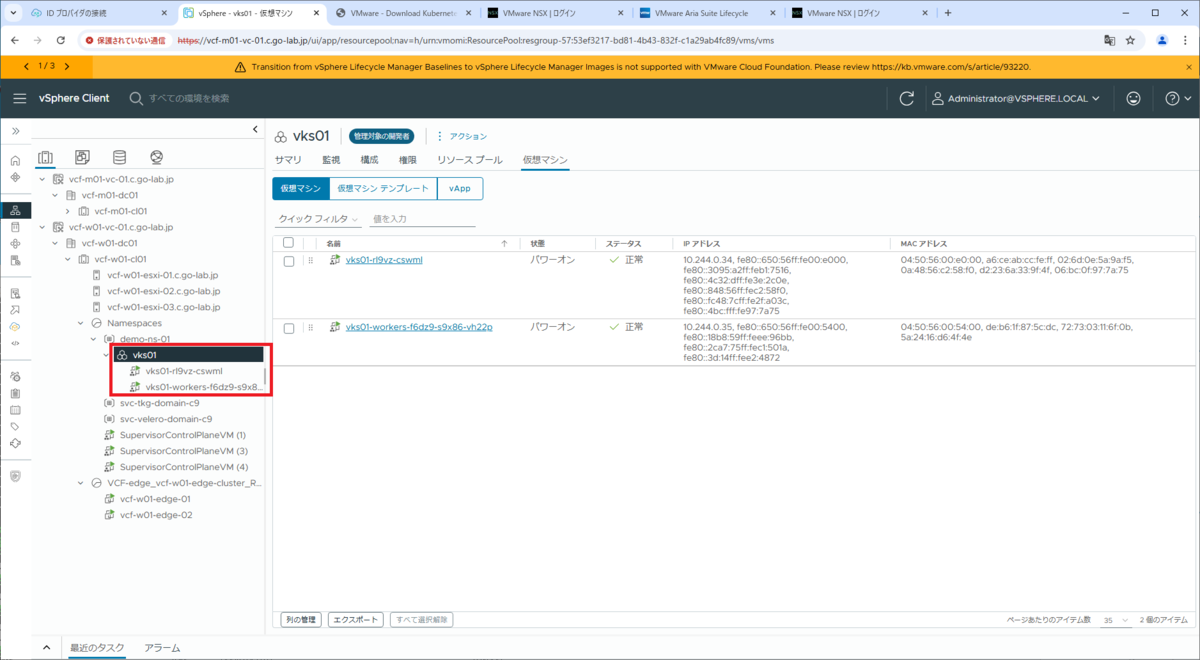Expand the vcf-m01-cl01 cluster node
Screen dimensions: 1200x660
click(x=68, y=211)
